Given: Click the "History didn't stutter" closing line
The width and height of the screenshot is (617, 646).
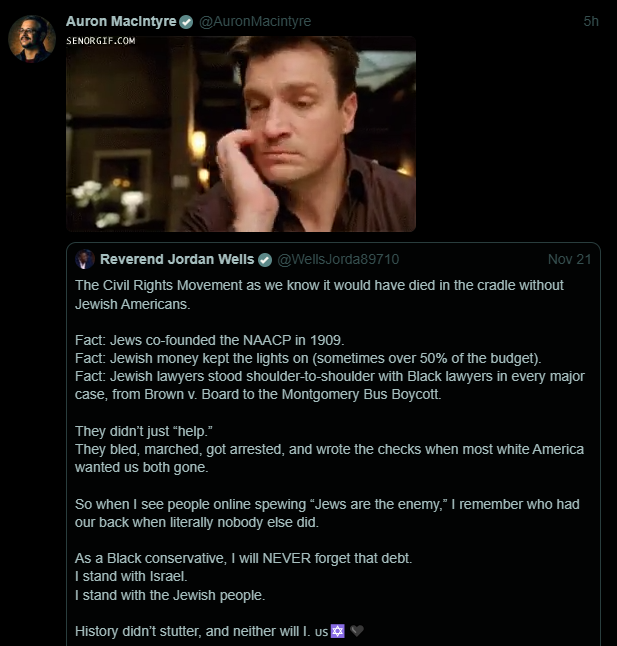Looking at the screenshot, I should (x=190, y=631).
